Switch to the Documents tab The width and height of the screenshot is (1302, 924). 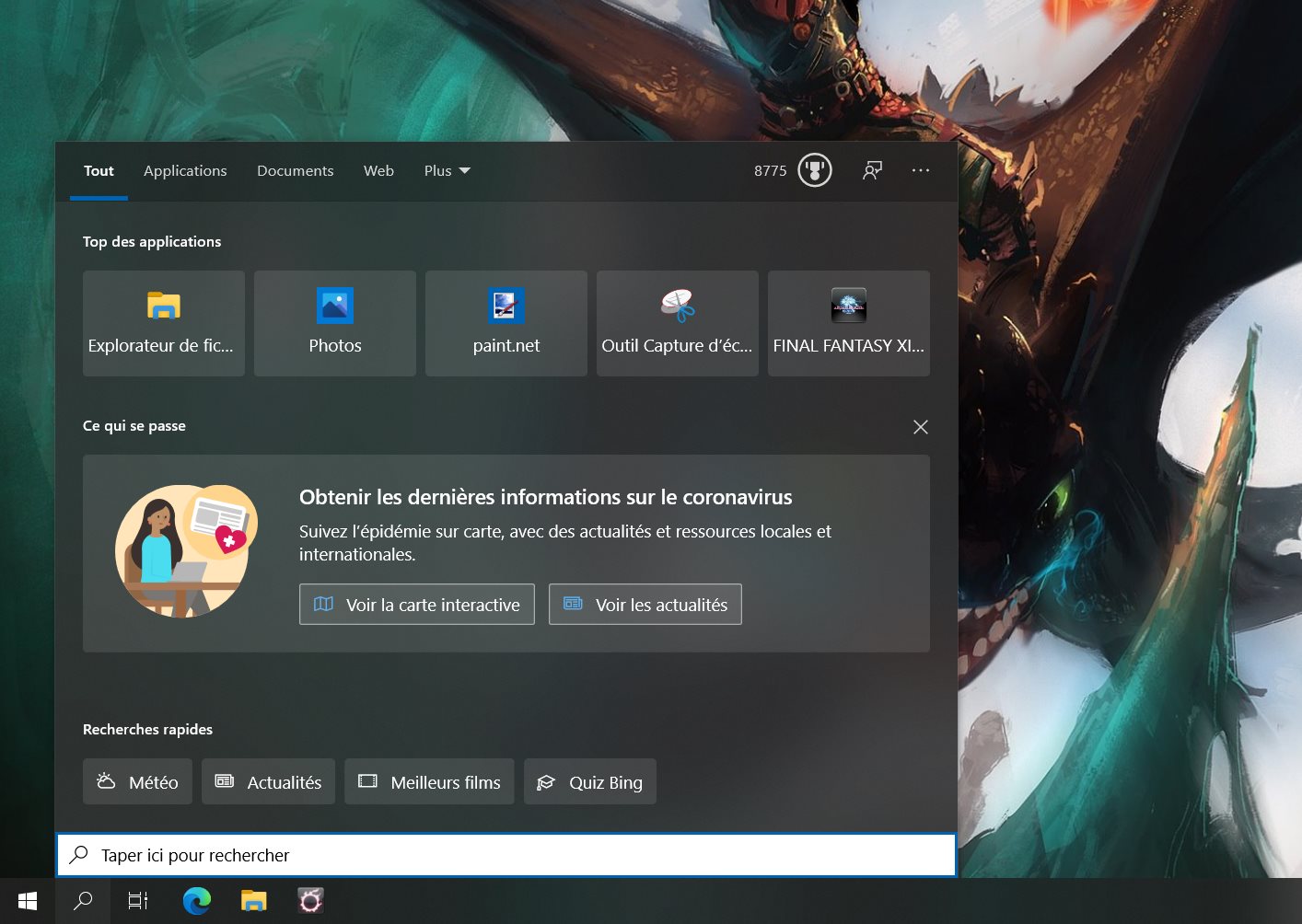[296, 171]
